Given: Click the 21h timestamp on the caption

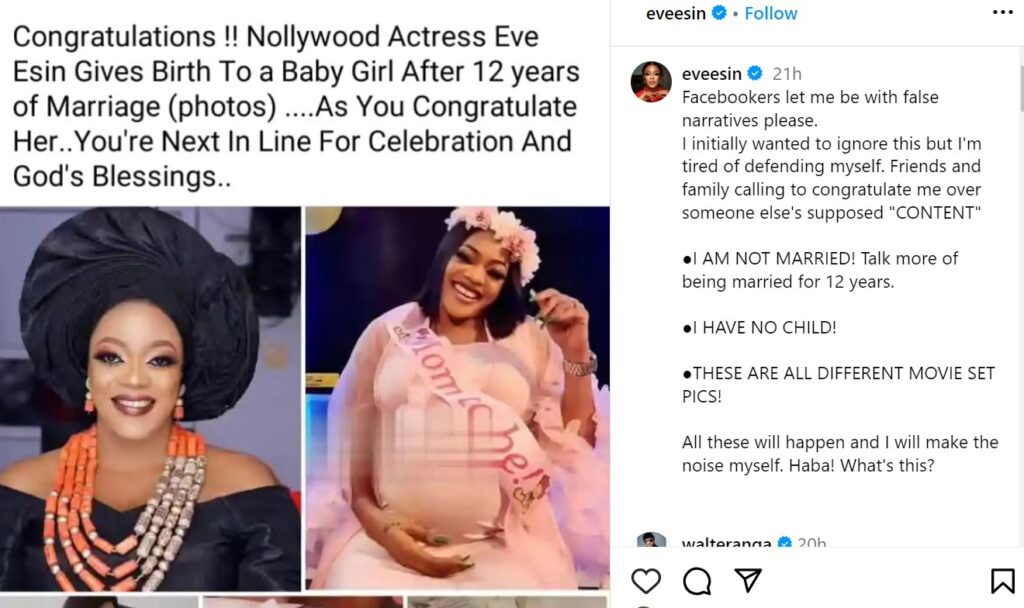Looking at the screenshot, I should [x=787, y=74].
